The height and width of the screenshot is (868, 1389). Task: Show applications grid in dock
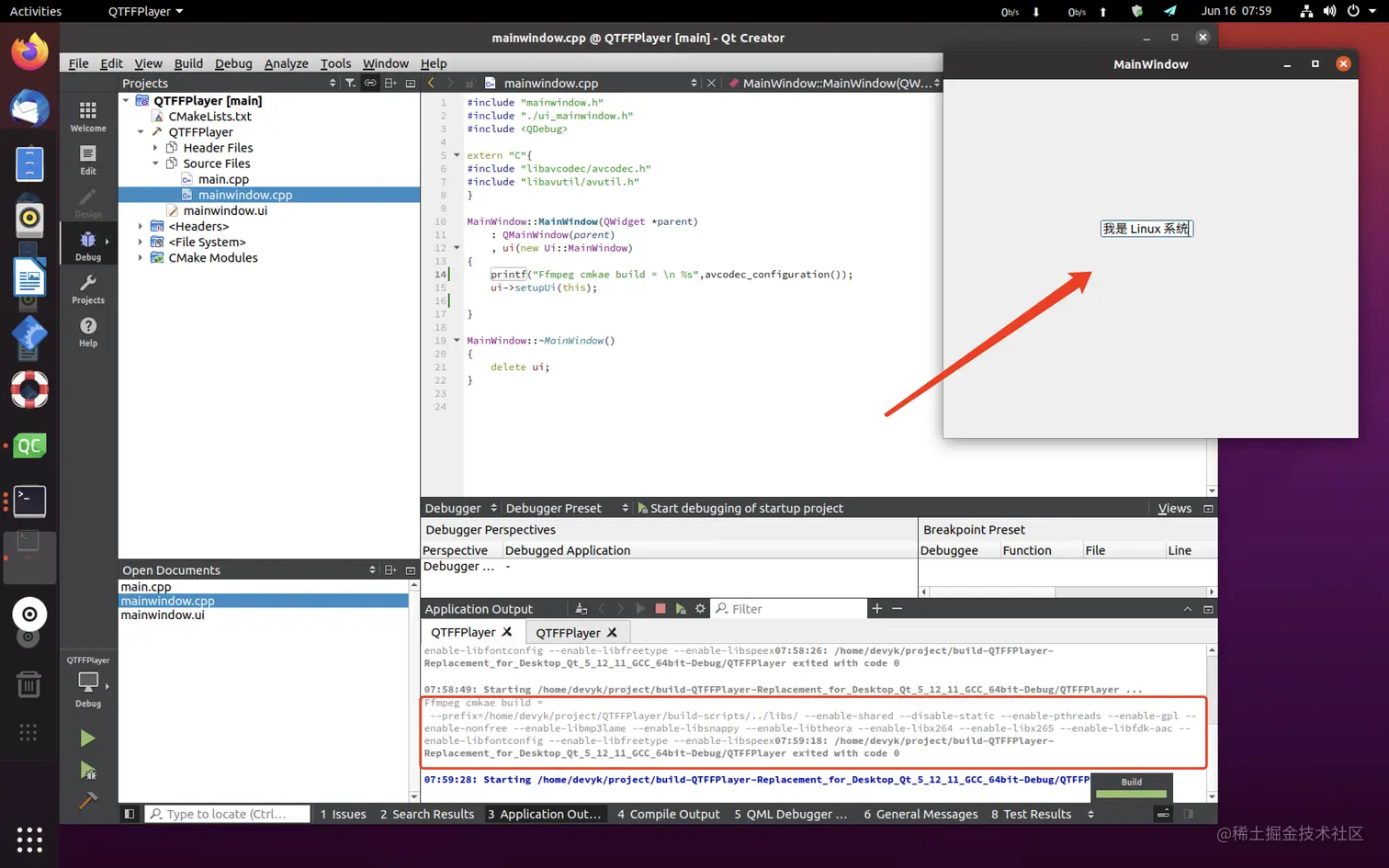tap(29, 840)
